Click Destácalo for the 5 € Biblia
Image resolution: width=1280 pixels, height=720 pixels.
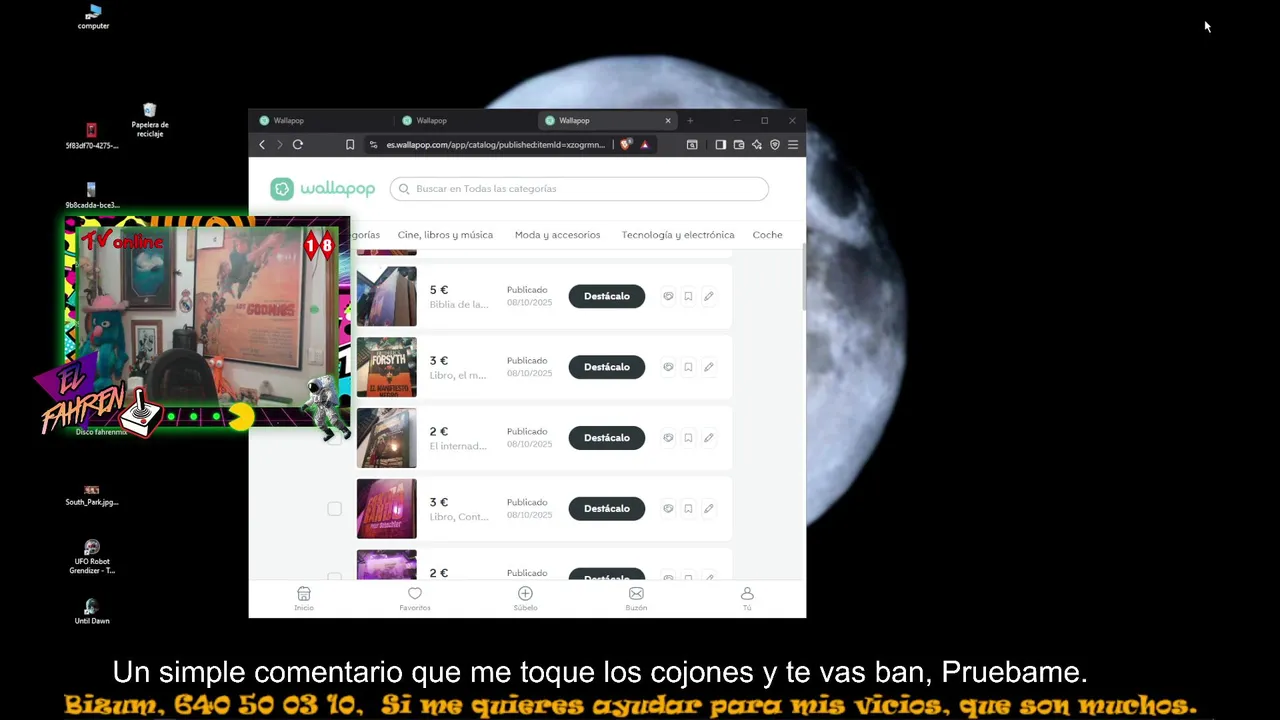607,296
